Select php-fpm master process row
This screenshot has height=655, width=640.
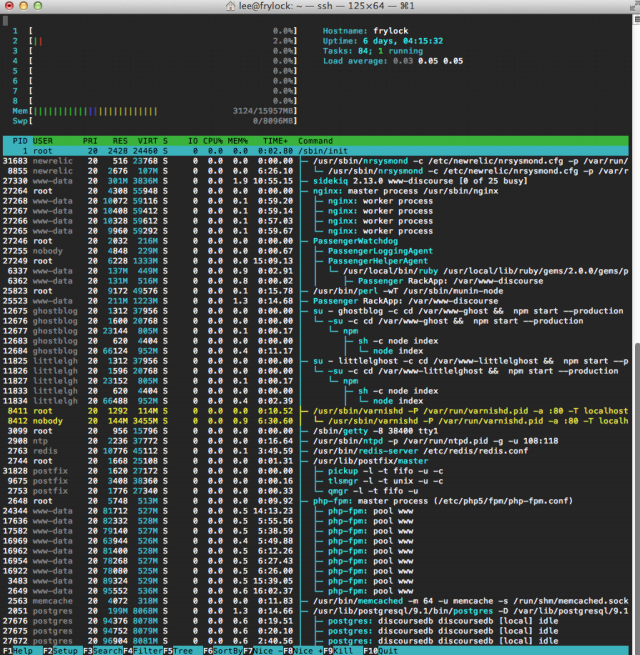pos(315,501)
